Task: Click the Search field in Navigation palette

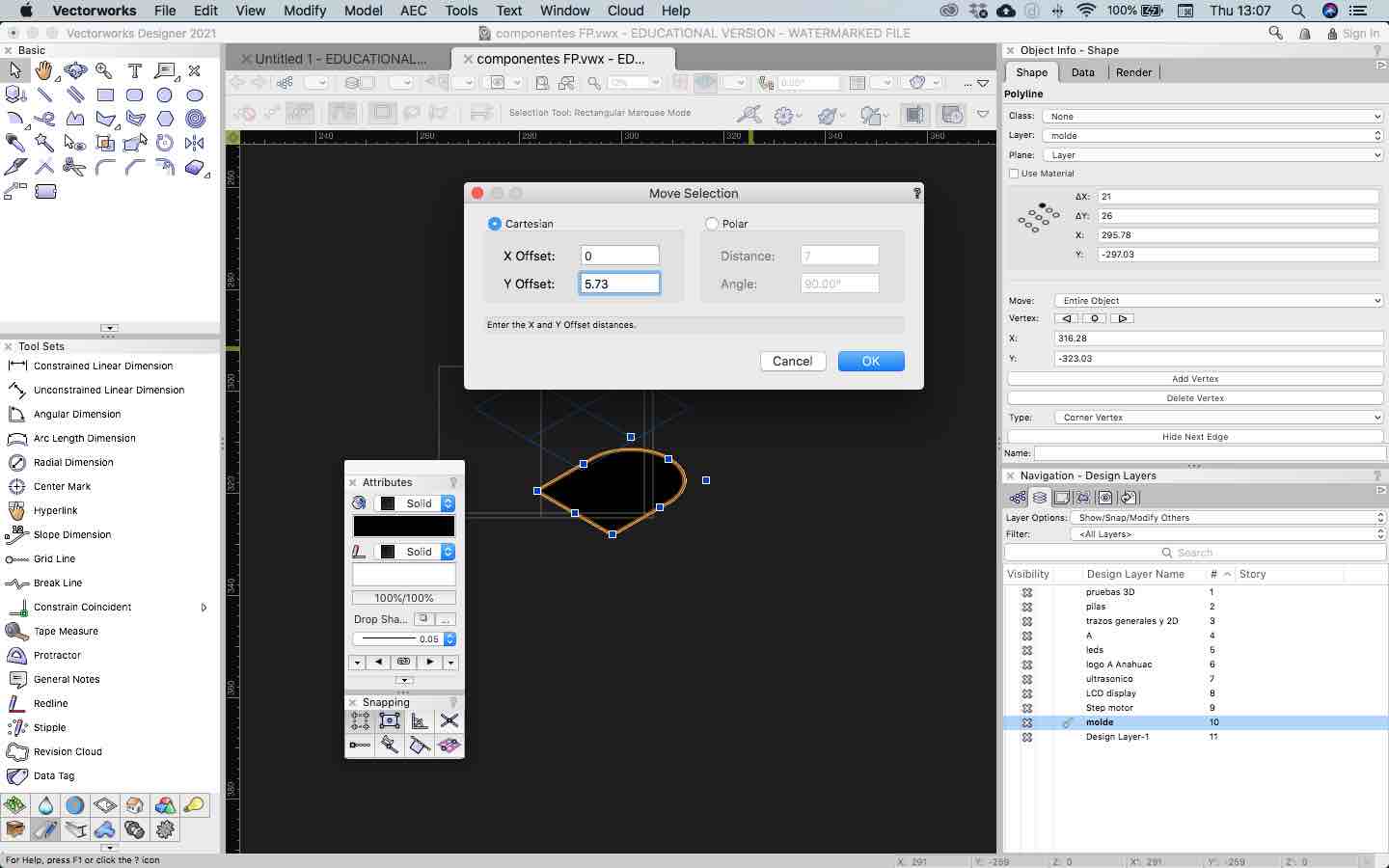Action: (1194, 553)
